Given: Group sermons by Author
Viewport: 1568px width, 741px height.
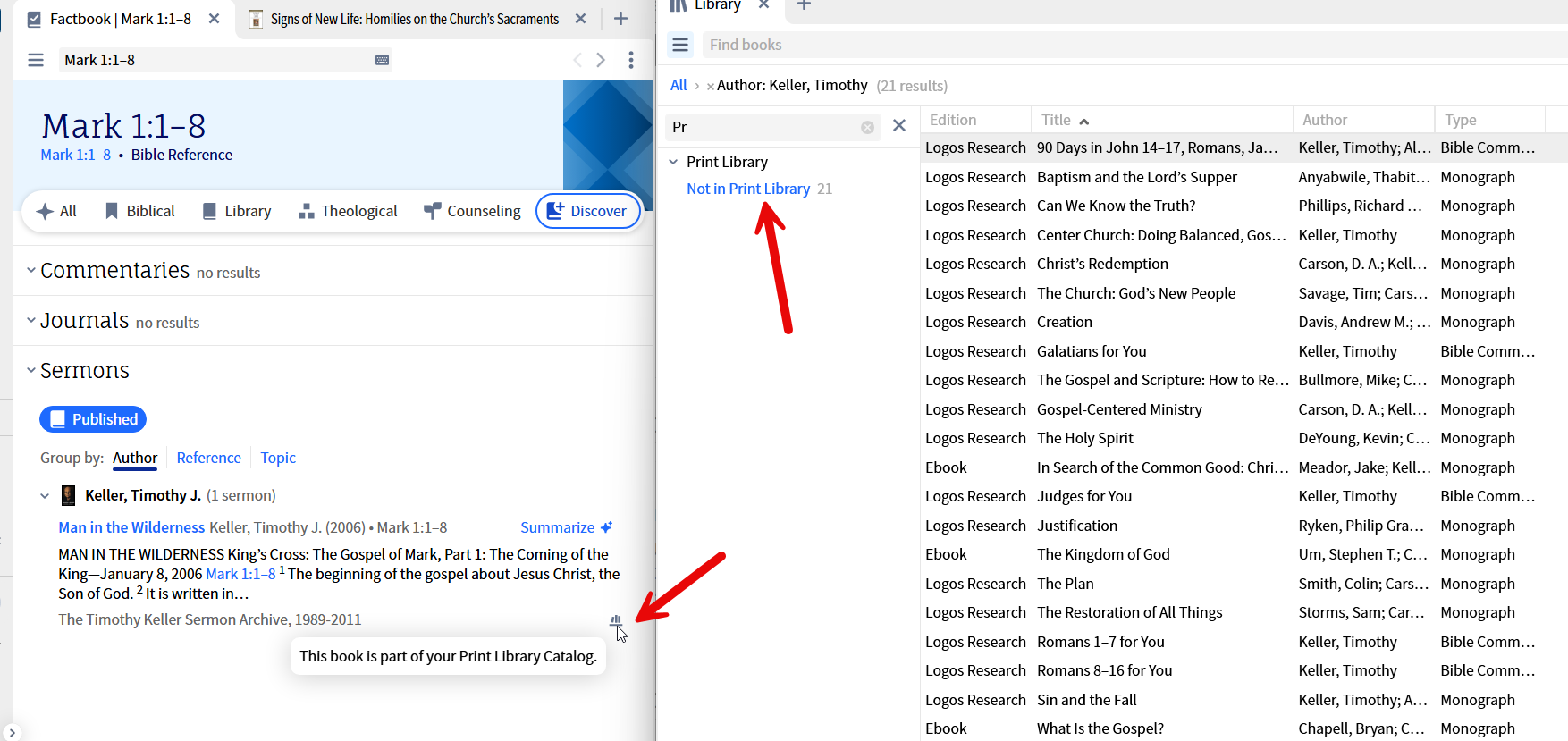Looking at the screenshot, I should pos(135,458).
